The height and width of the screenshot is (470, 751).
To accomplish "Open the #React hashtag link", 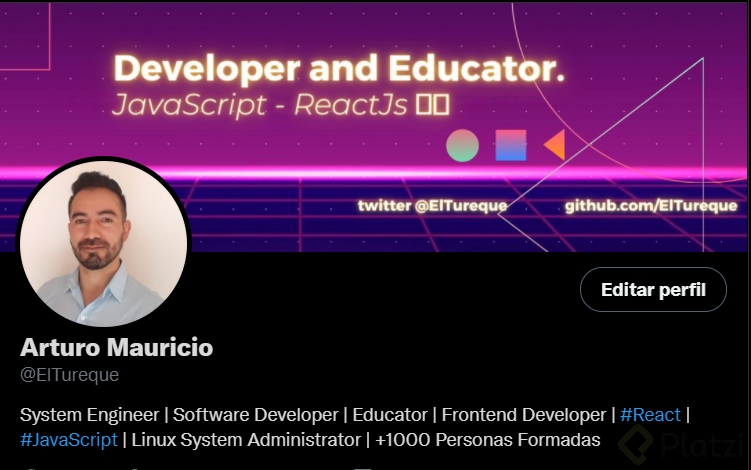I will click(650, 415).
